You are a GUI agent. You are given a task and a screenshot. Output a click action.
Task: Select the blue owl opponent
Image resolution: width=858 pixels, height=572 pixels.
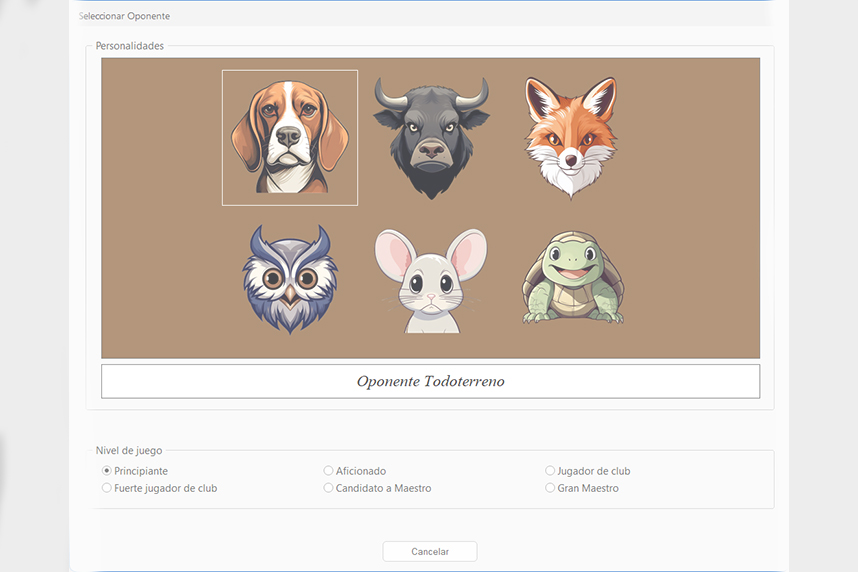(289, 279)
